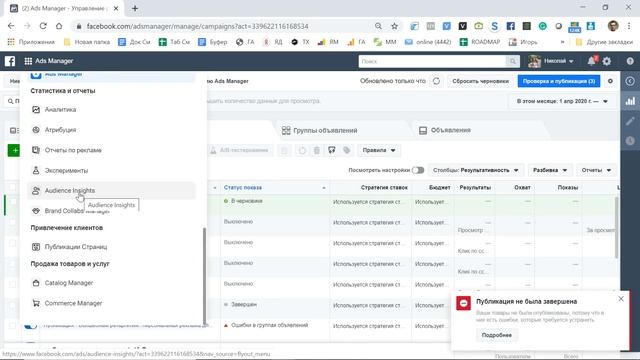Click the Бюджет column header

click(440, 188)
